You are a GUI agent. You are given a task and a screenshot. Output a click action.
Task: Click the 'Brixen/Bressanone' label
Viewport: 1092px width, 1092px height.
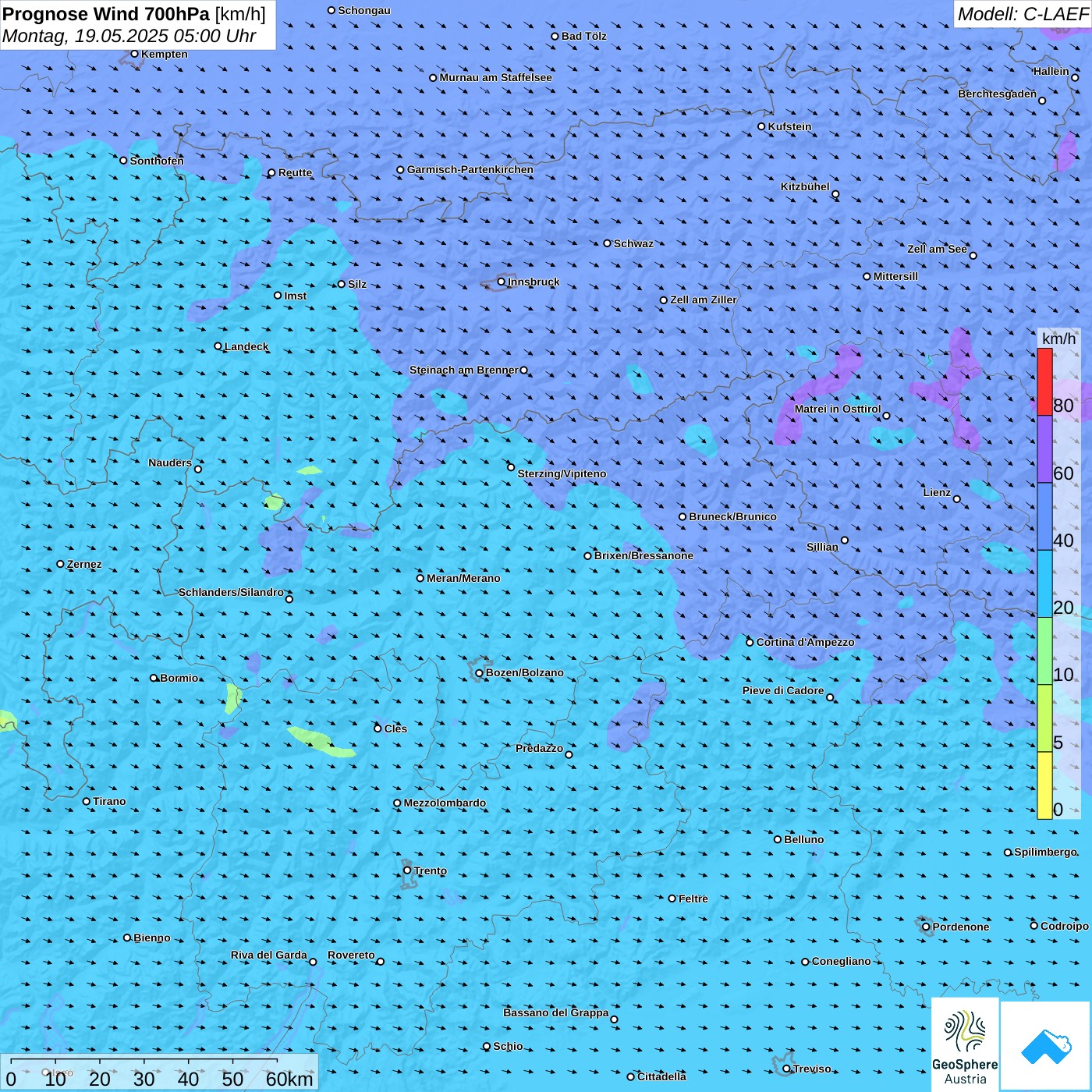pyautogui.click(x=643, y=555)
